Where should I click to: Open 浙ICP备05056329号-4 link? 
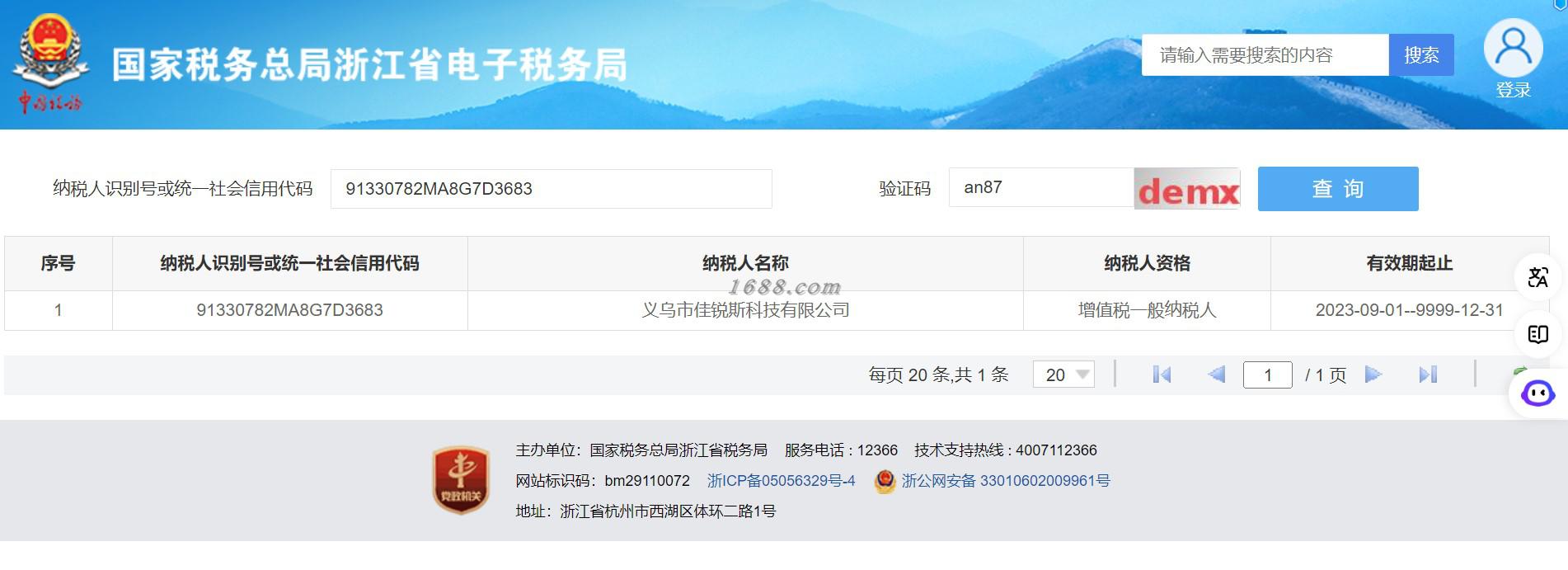[782, 481]
